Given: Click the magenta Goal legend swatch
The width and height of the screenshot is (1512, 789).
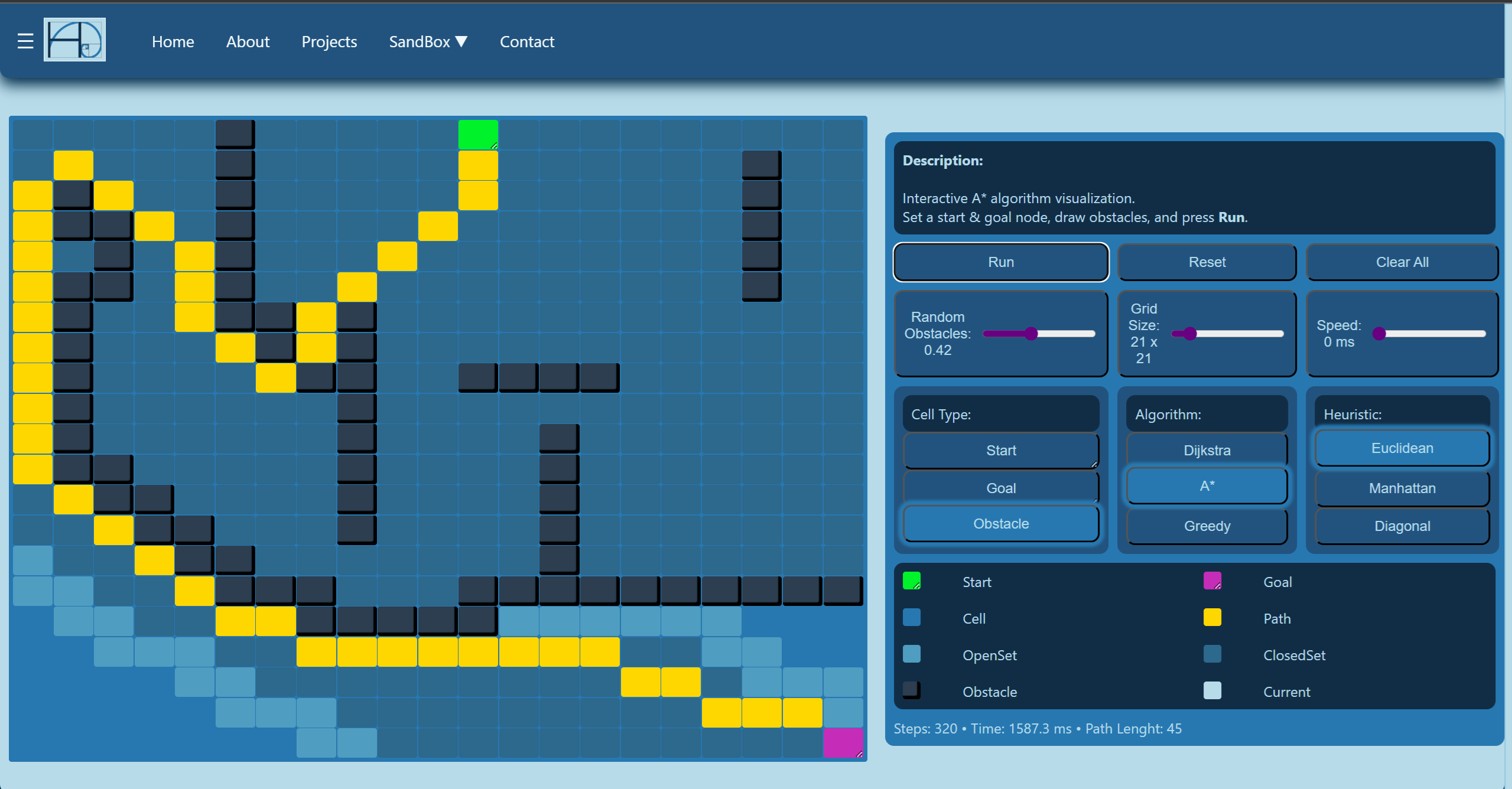Looking at the screenshot, I should [1212, 581].
